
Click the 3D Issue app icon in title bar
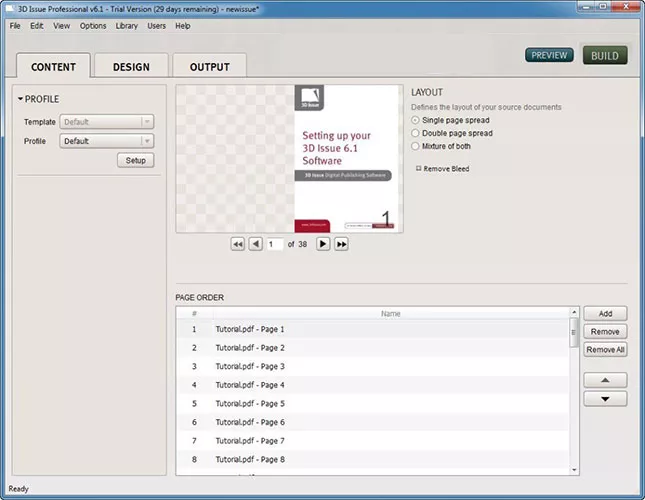coord(10,9)
